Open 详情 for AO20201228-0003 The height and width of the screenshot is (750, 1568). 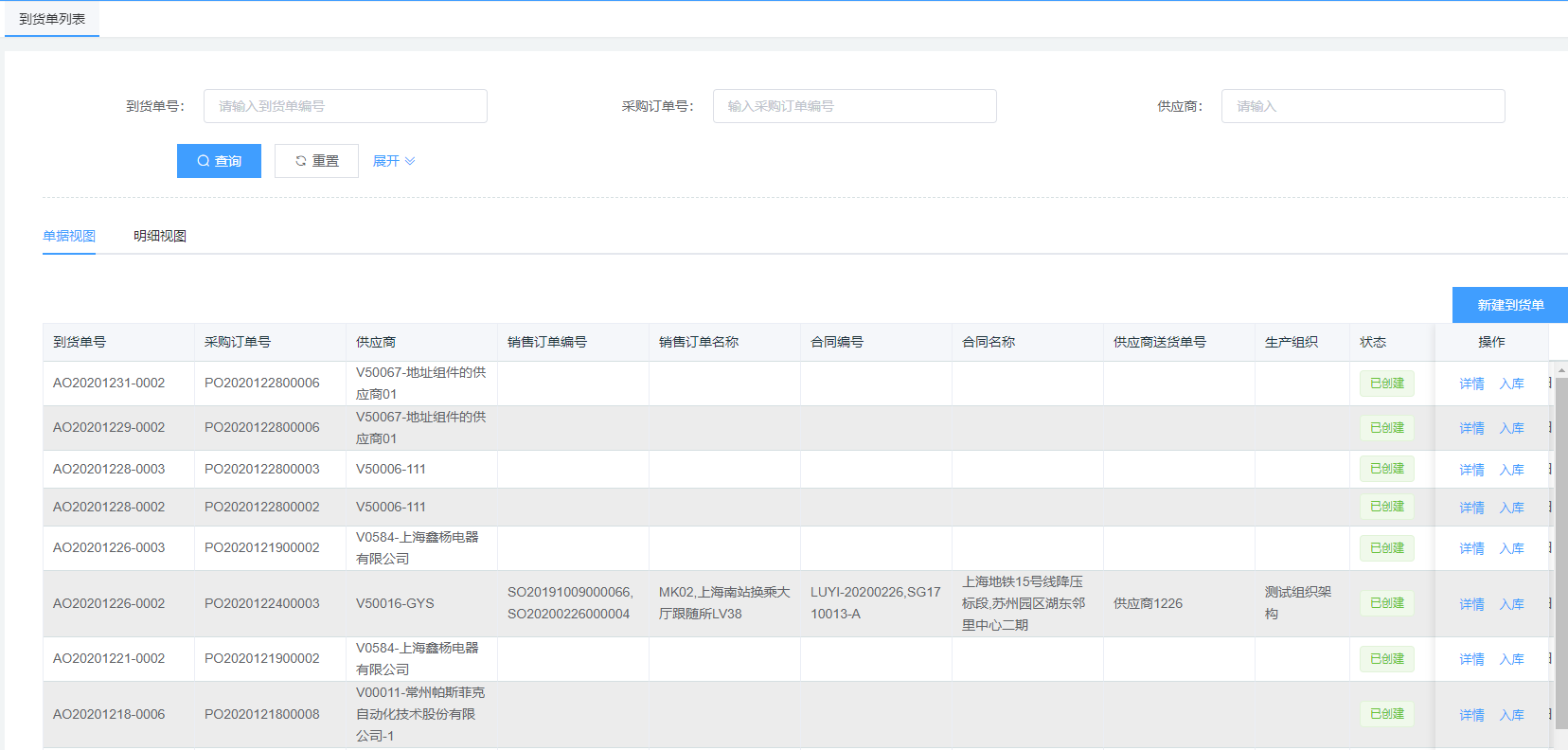tap(1471, 470)
